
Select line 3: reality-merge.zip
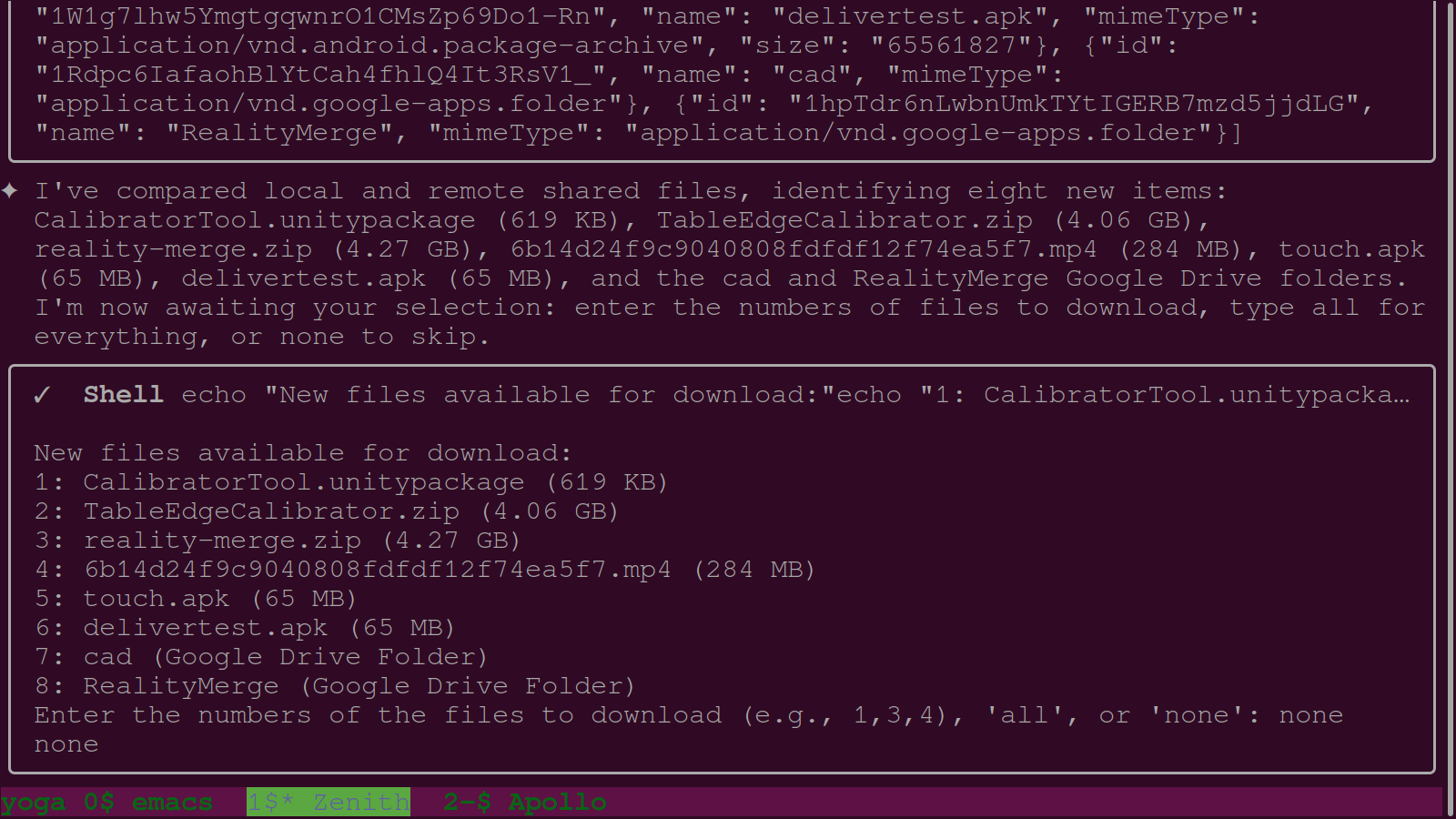tap(278, 540)
